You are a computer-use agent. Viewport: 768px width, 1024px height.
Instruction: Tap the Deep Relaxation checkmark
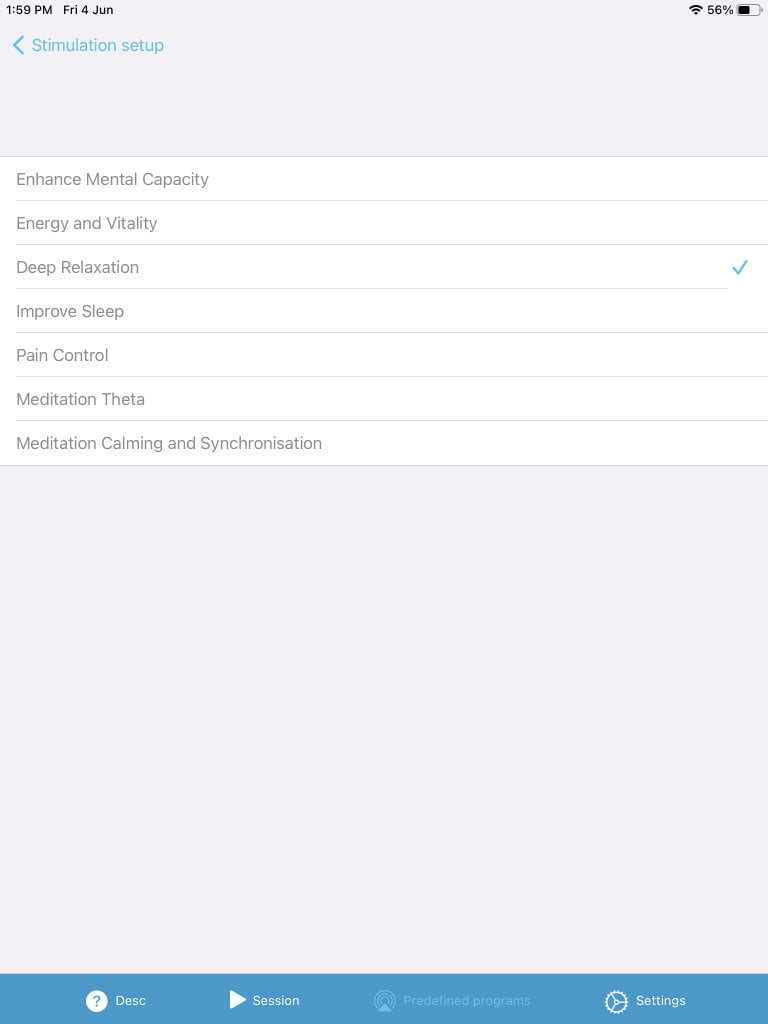(x=740, y=267)
